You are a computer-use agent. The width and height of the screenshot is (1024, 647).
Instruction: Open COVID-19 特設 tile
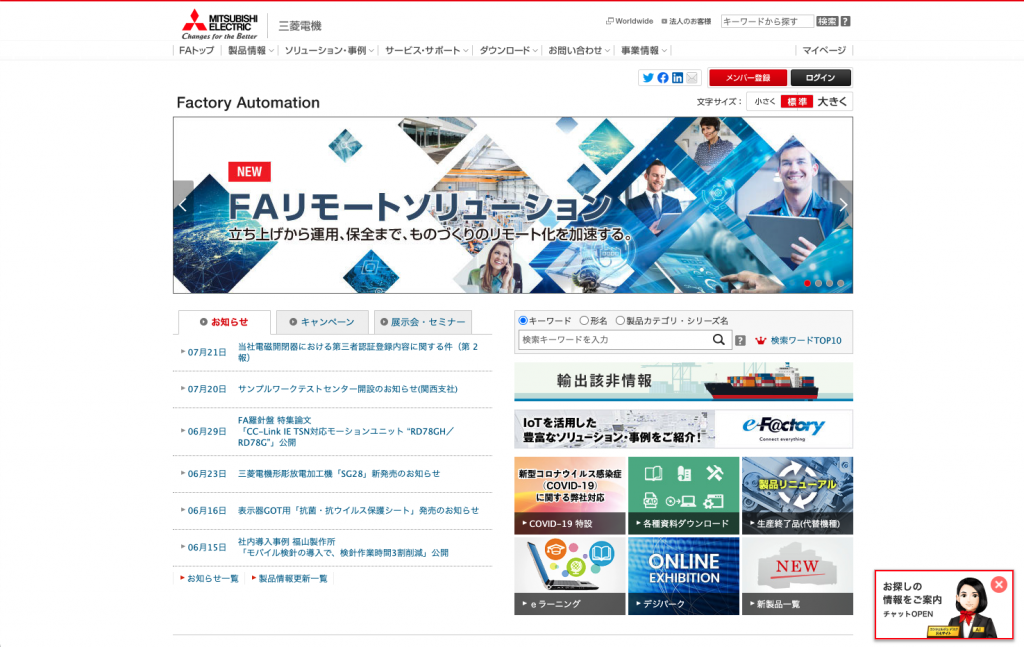click(x=569, y=496)
